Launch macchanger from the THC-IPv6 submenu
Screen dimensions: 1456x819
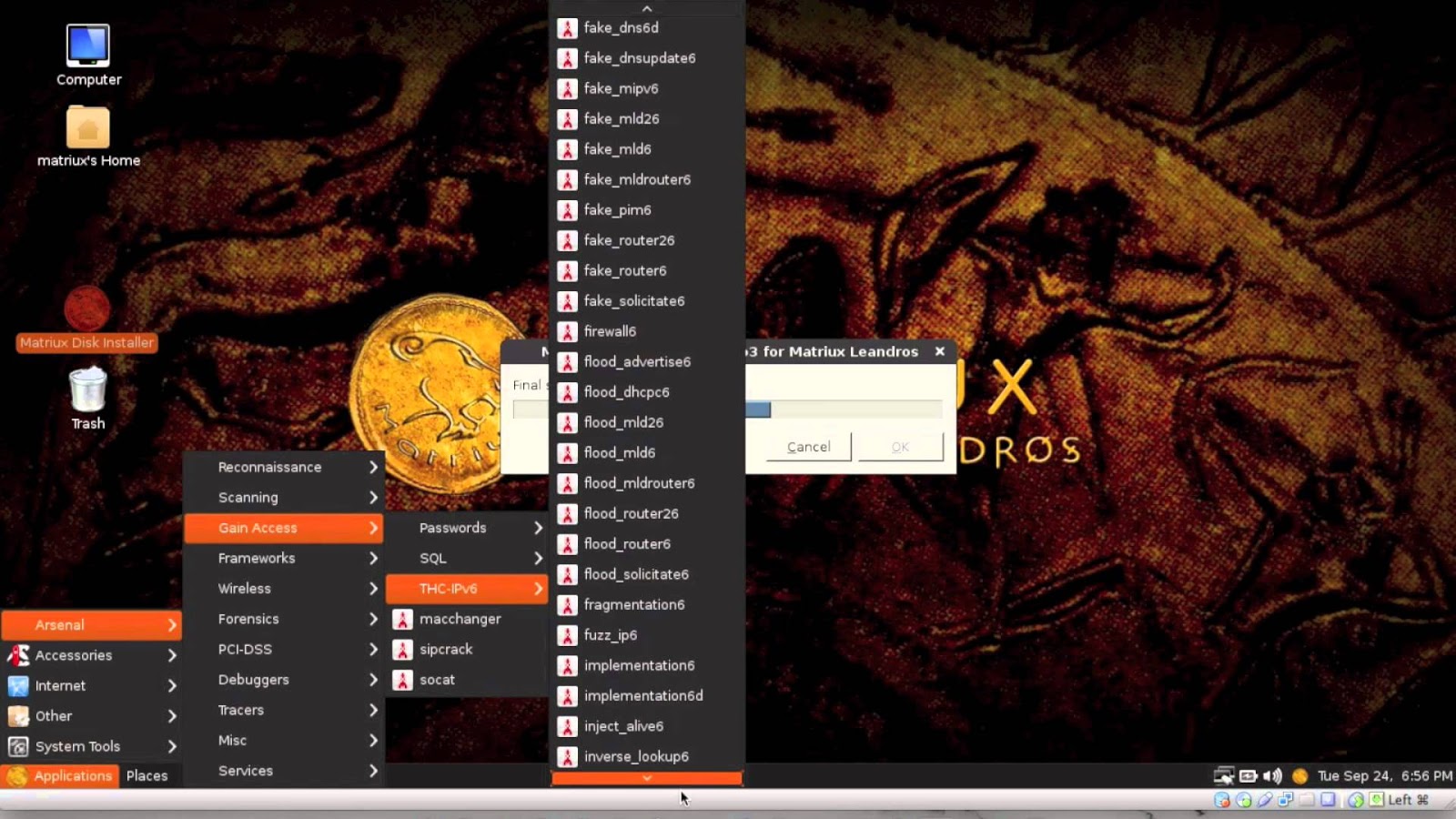pos(458,618)
